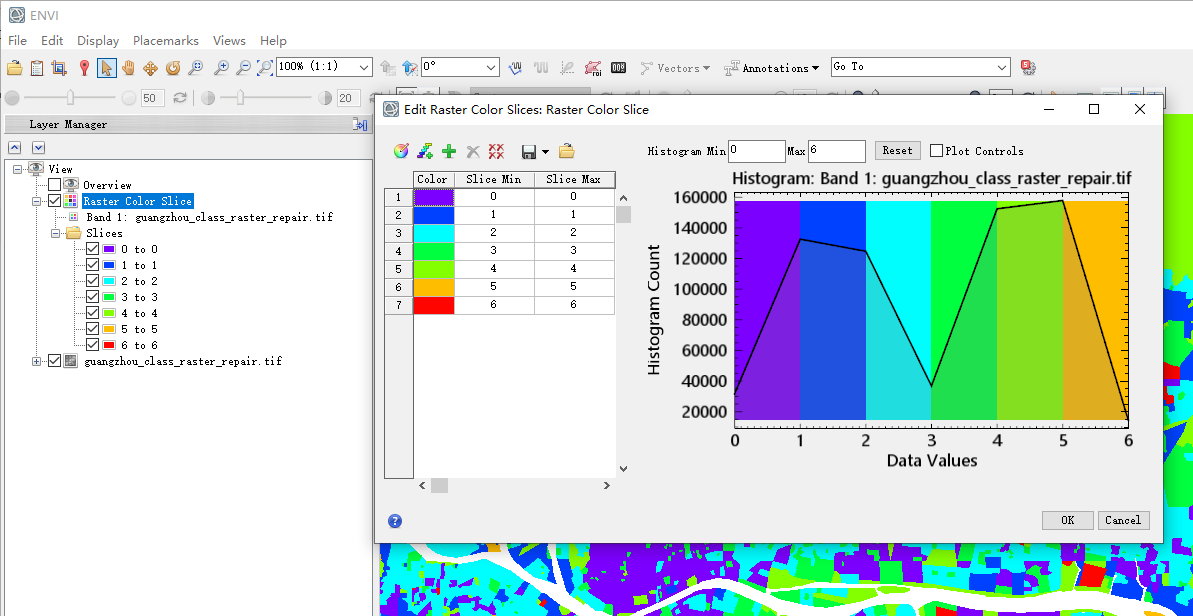
Task: Click the New Default Color Slices staircase icon
Action: point(425,151)
